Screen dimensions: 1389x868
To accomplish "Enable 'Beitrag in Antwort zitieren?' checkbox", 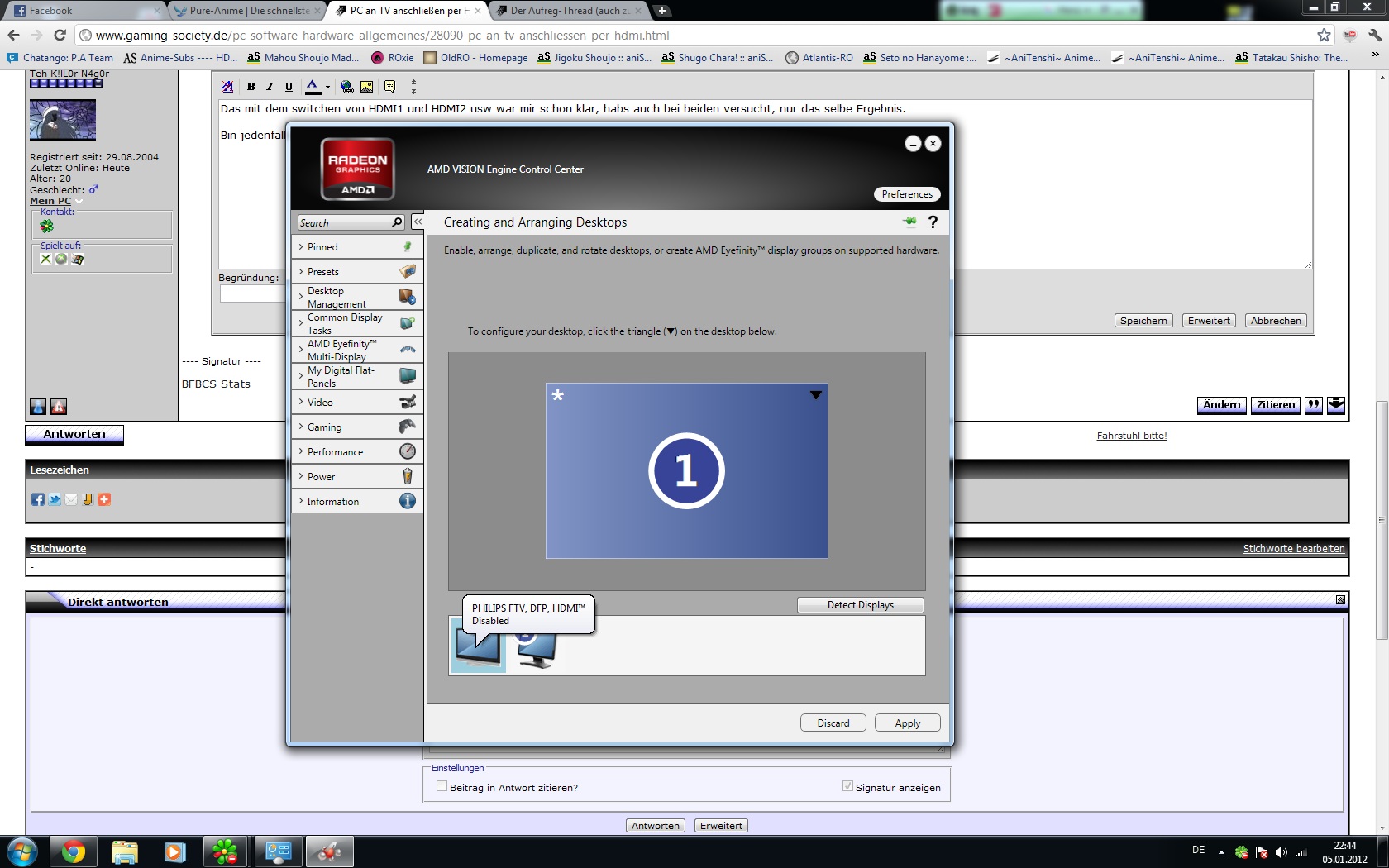I will pyautogui.click(x=442, y=787).
